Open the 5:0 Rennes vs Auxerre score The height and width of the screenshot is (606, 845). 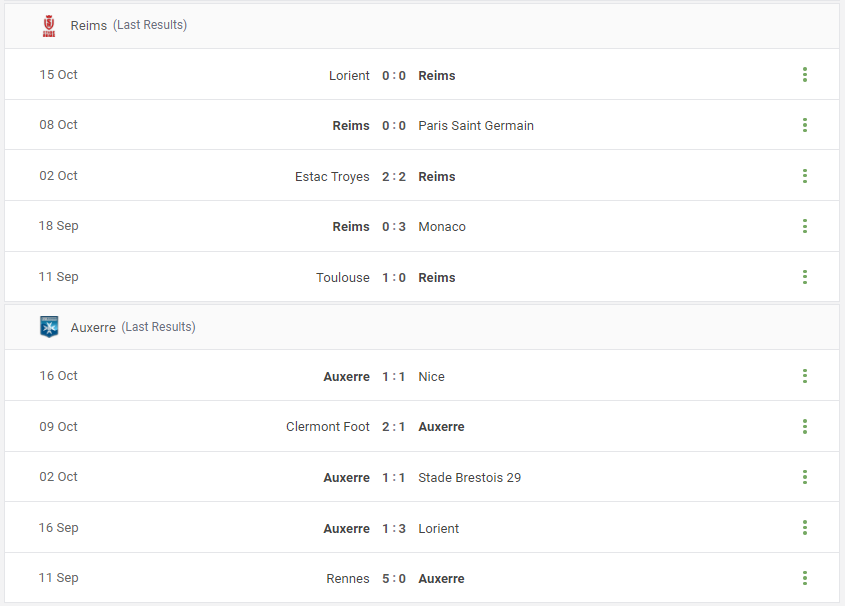coord(394,579)
